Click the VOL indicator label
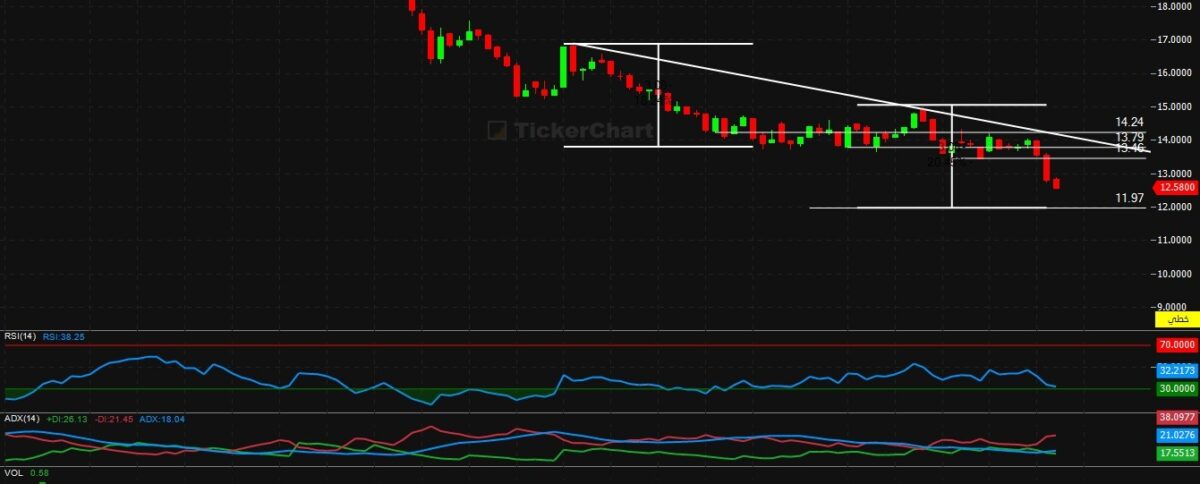This screenshot has height=484, width=1200. coord(14,473)
